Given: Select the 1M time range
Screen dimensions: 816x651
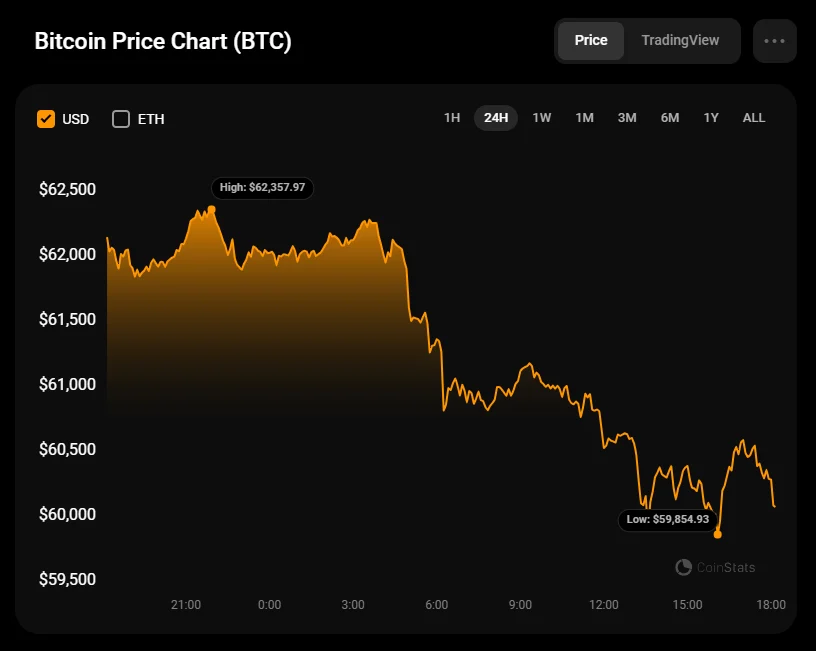Looking at the screenshot, I should click(x=585, y=118).
